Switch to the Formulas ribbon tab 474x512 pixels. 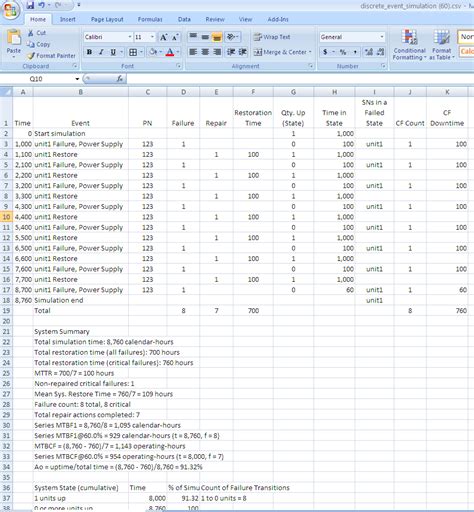click(x=150, y=19)
